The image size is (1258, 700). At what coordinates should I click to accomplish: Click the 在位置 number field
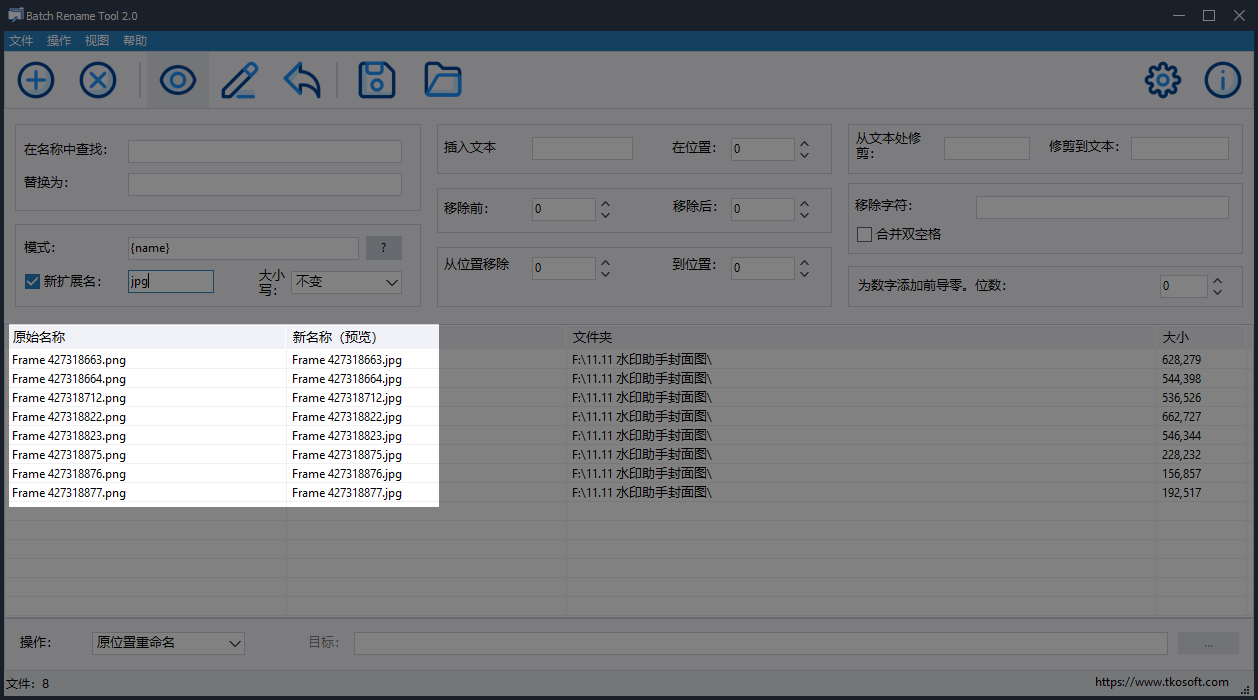763,149
